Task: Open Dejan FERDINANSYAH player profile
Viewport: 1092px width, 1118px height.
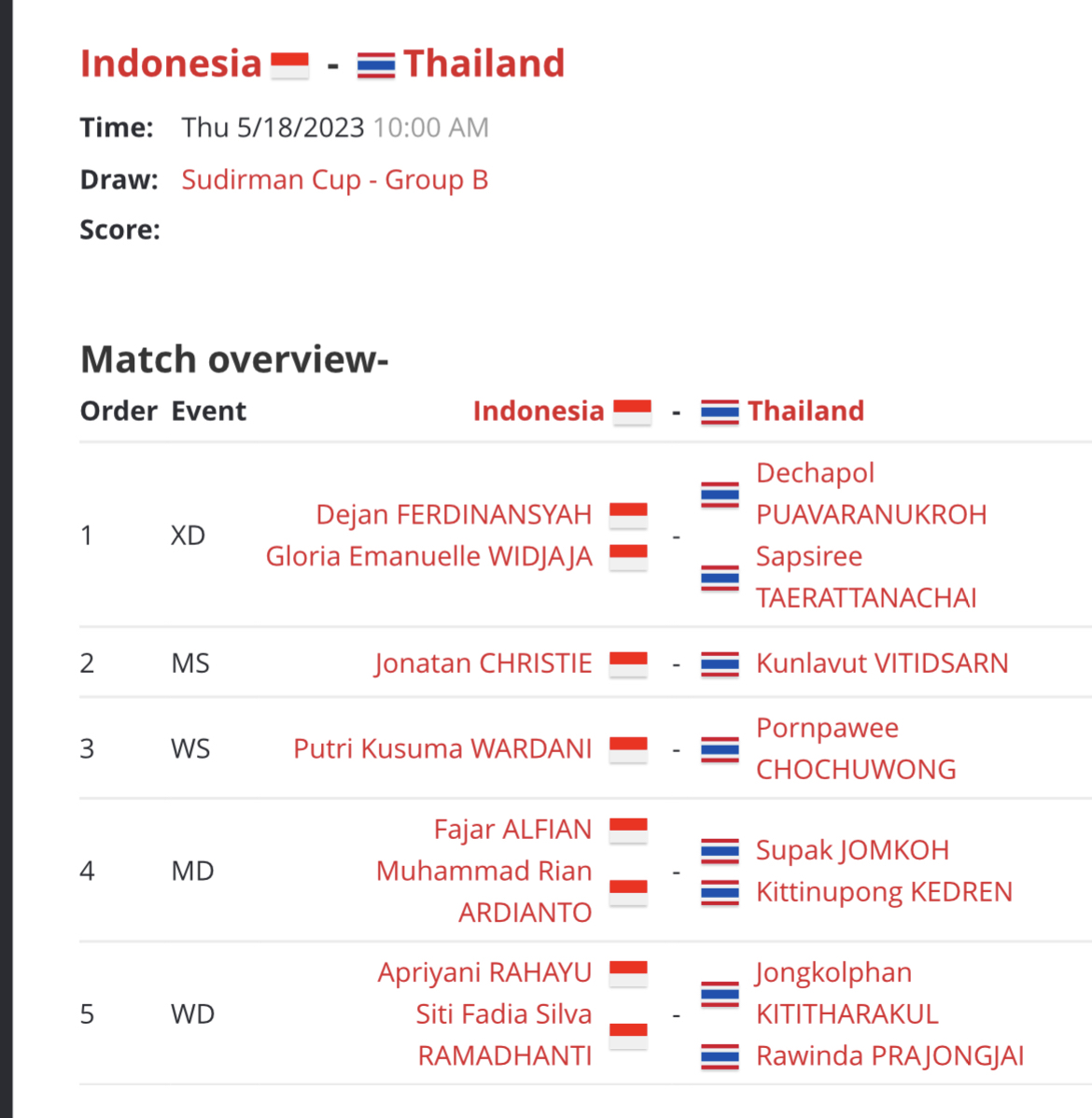Action: [x=454, y=515]
